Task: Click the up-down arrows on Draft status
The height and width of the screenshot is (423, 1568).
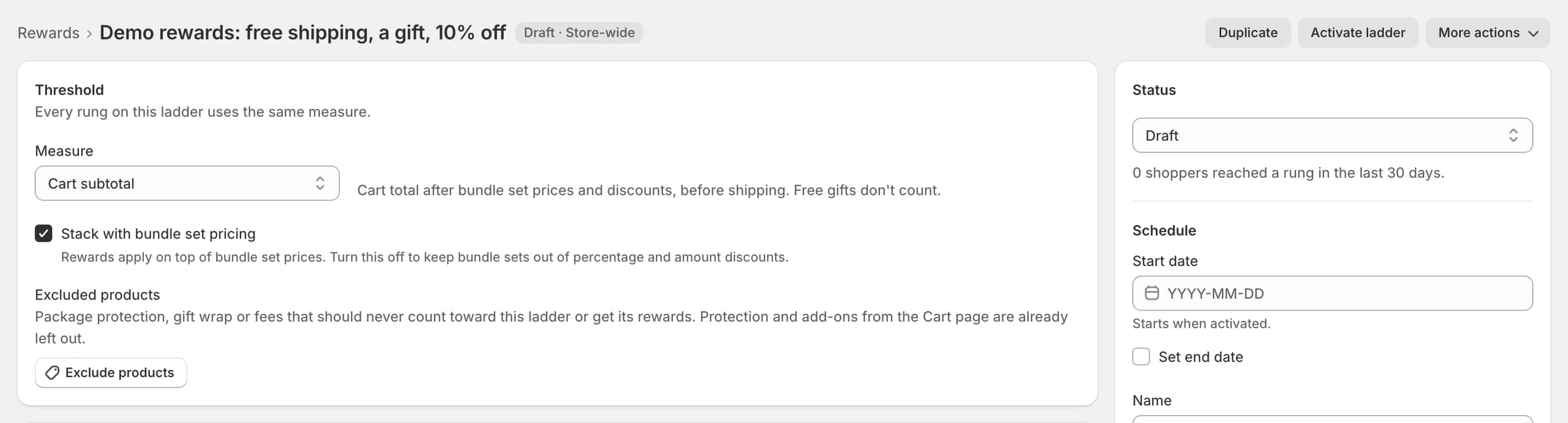Action: [1513, 135]
